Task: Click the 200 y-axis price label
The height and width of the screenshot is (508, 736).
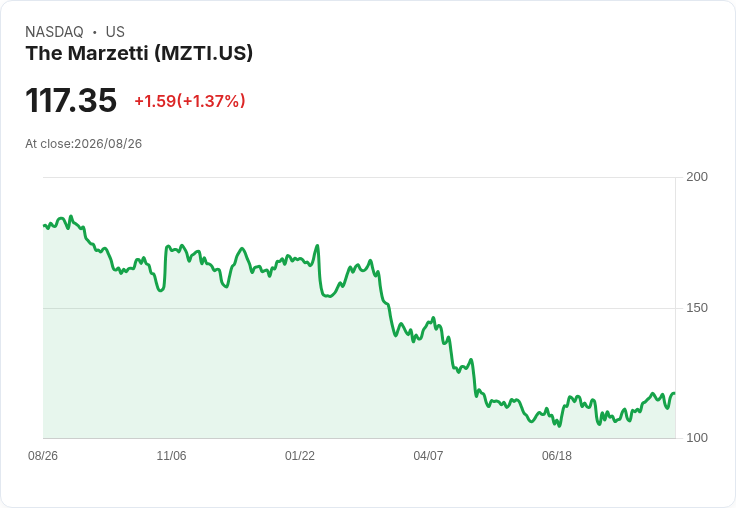Action: [x=697, y=177]
